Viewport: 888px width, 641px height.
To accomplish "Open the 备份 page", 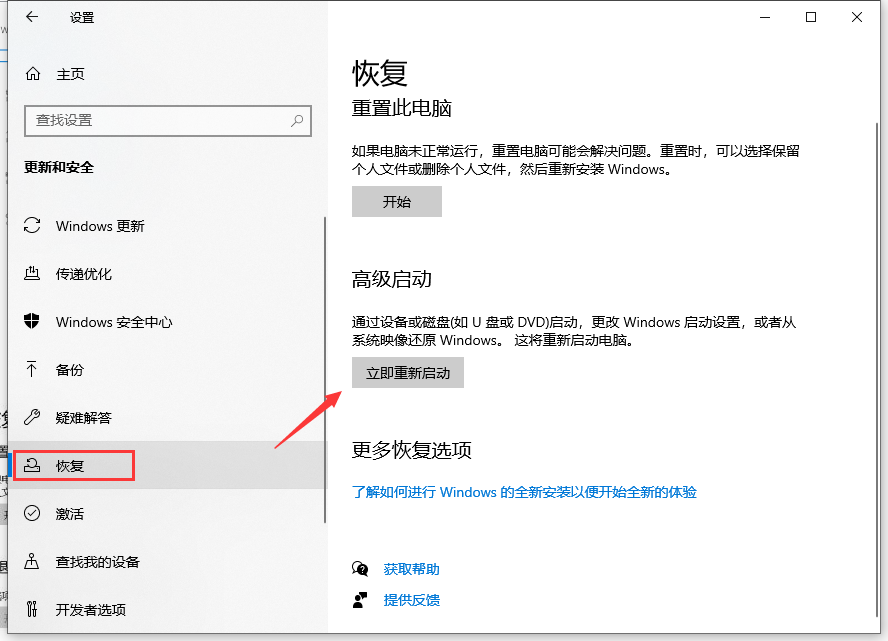I will tap(166, 370).
